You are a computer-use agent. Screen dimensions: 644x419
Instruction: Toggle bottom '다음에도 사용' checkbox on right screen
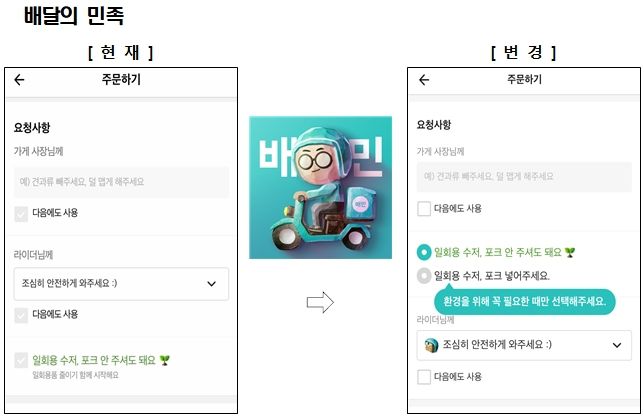[x=424, y=377]
